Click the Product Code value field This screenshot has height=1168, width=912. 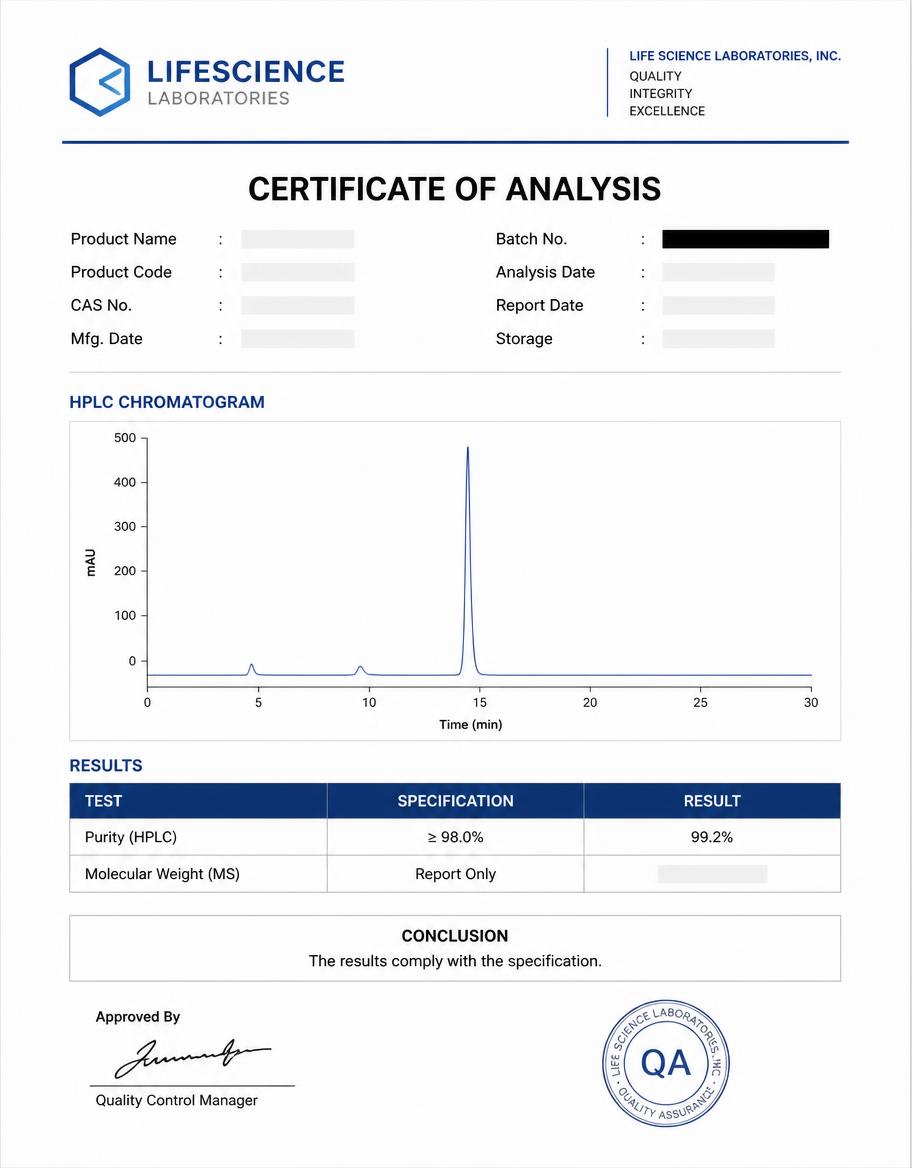coord(297,272)
